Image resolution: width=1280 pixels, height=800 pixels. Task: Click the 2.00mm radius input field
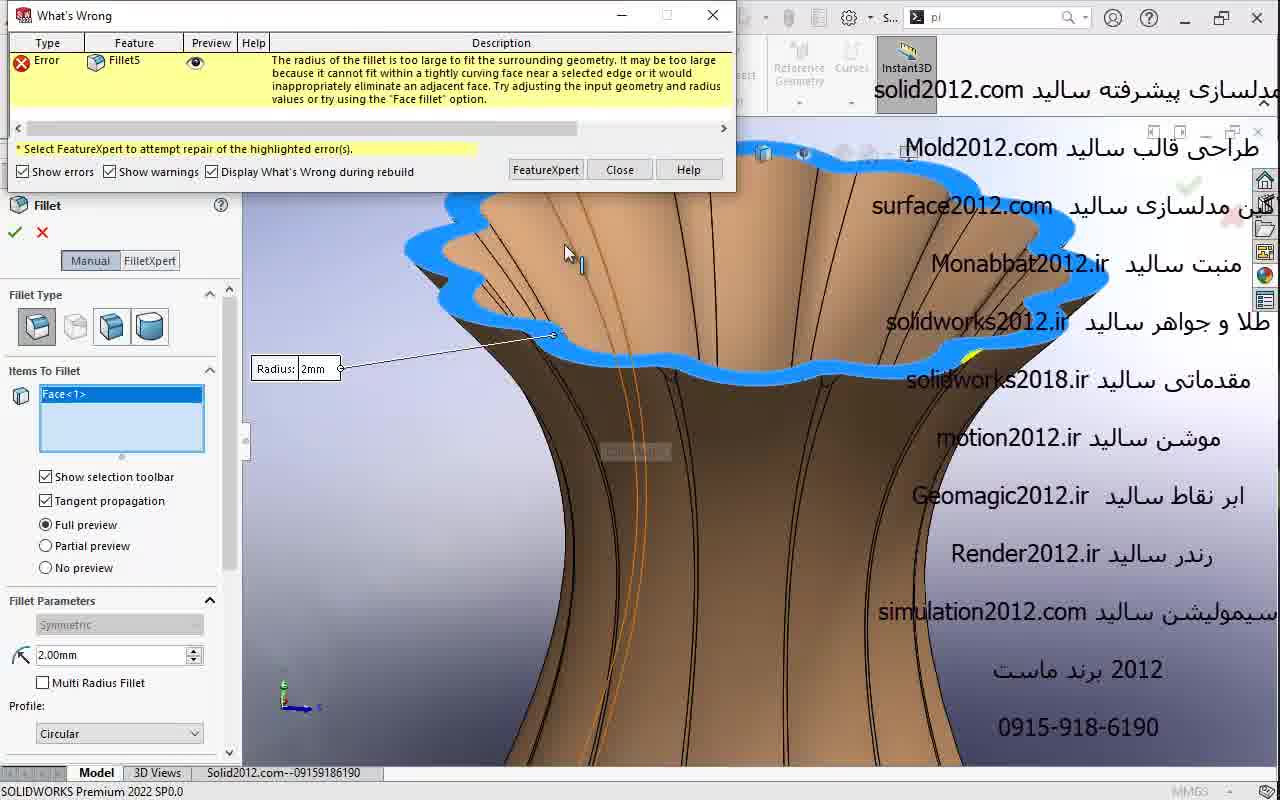coord(110,655)
